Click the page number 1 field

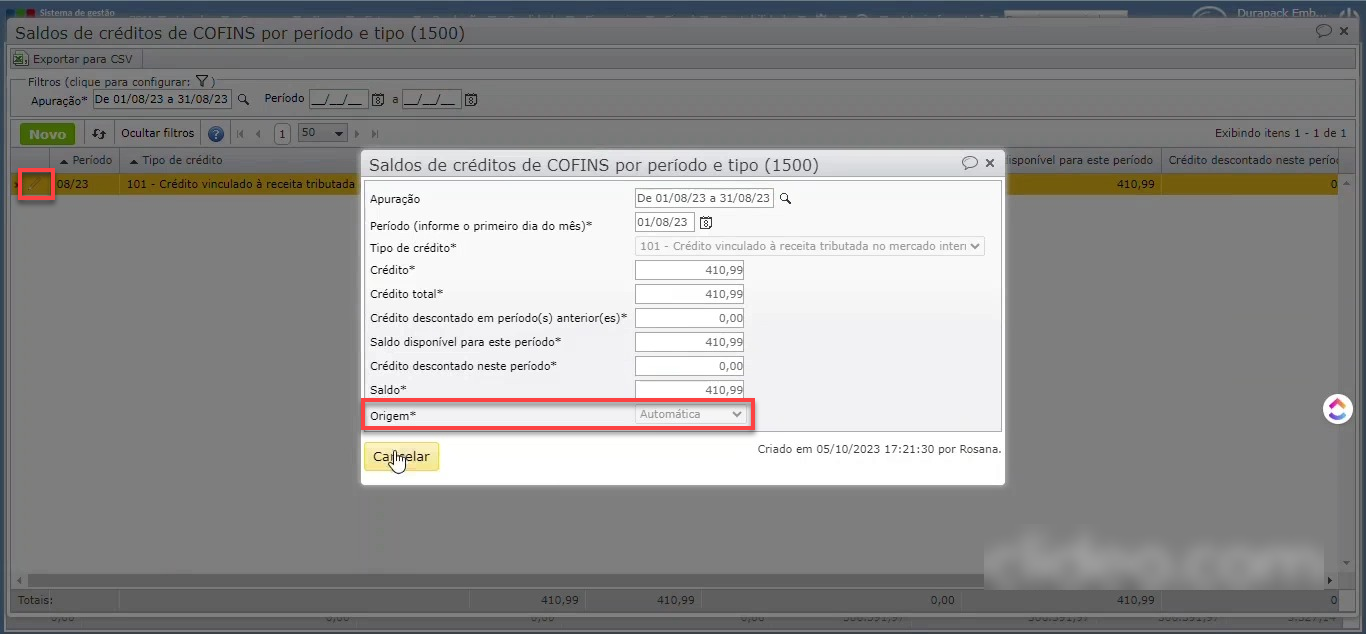(283, 133)
